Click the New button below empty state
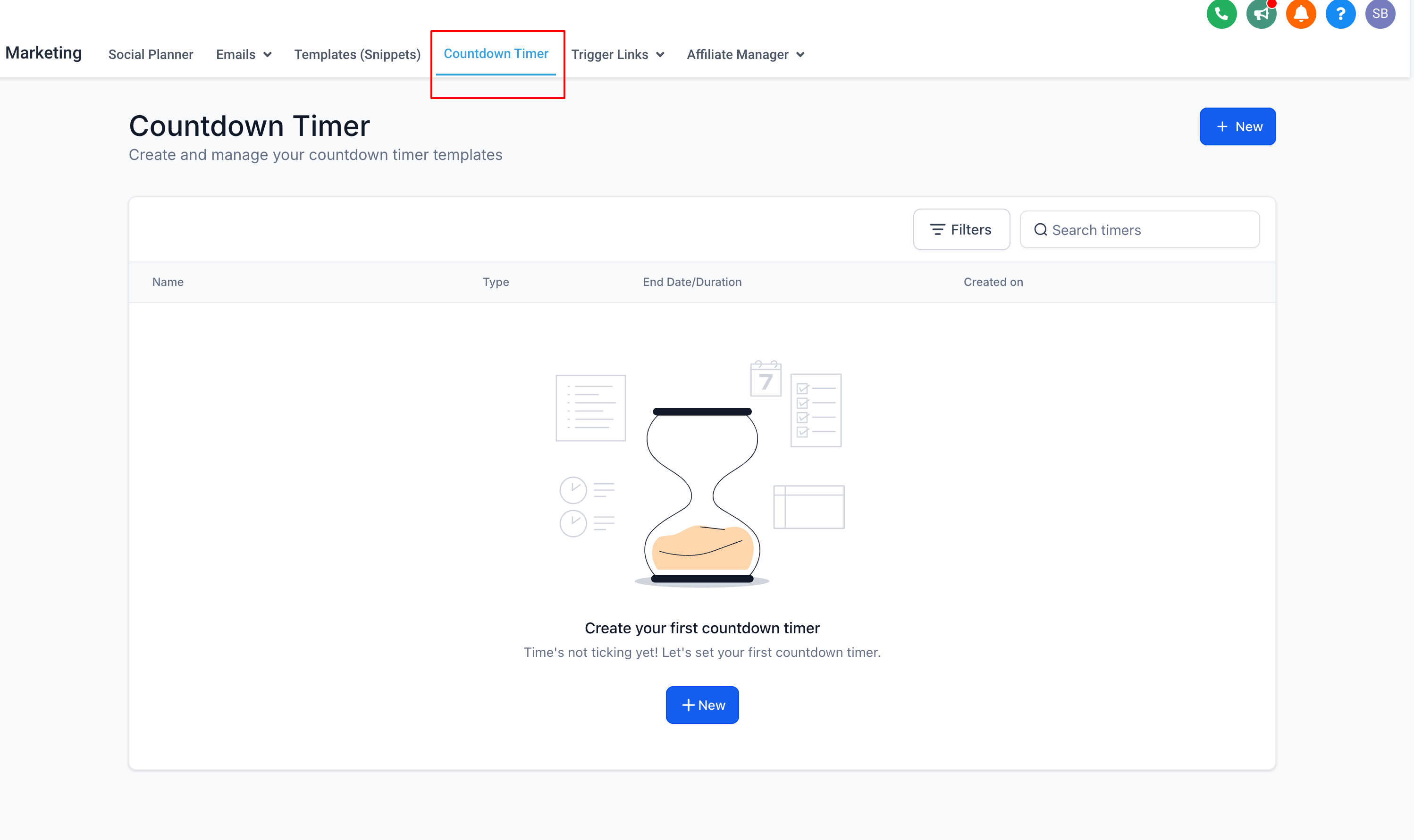Viewport: 1414px width, 840px height. (702, 705)
